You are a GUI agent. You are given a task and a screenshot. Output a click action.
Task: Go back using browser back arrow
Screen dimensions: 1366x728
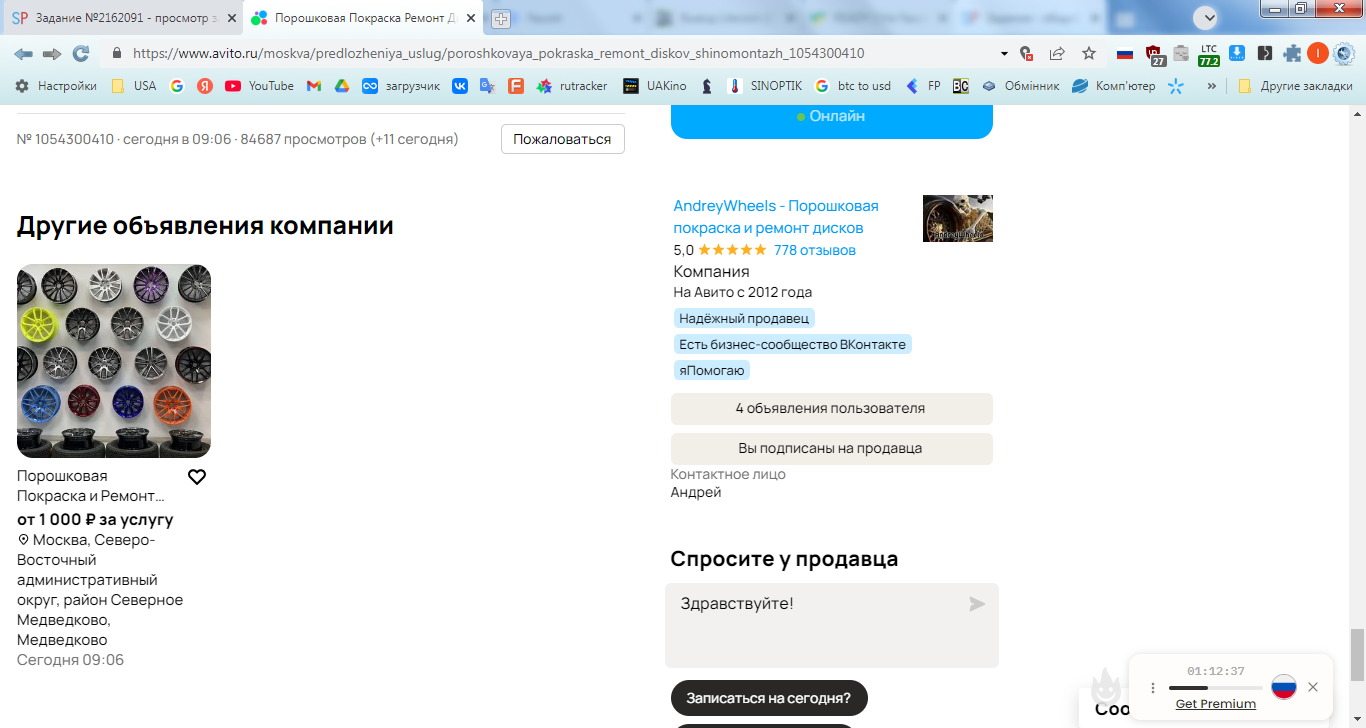23,54
